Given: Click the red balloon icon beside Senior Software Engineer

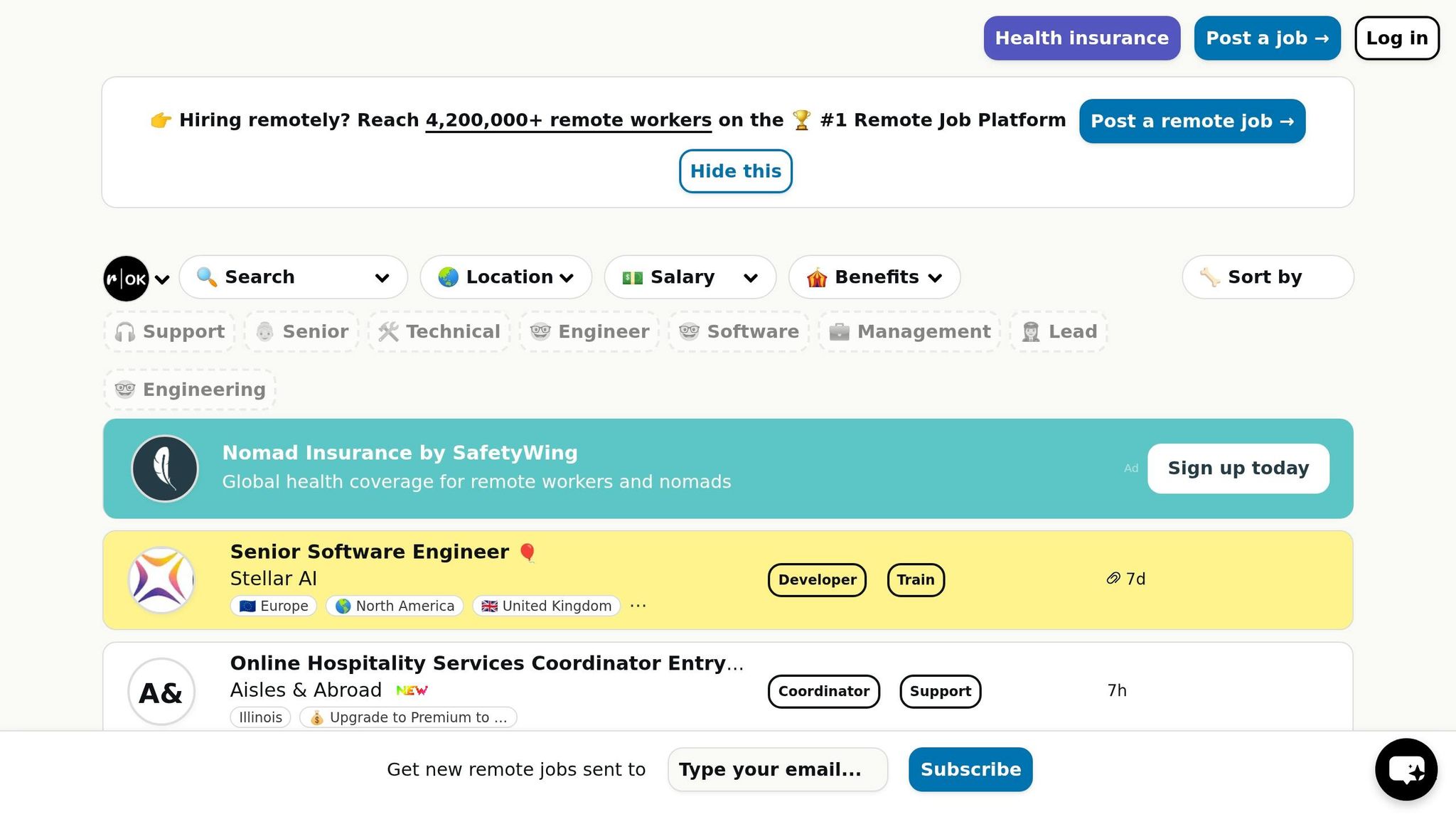Looking at the screenshot, I should tap(528, 552).
